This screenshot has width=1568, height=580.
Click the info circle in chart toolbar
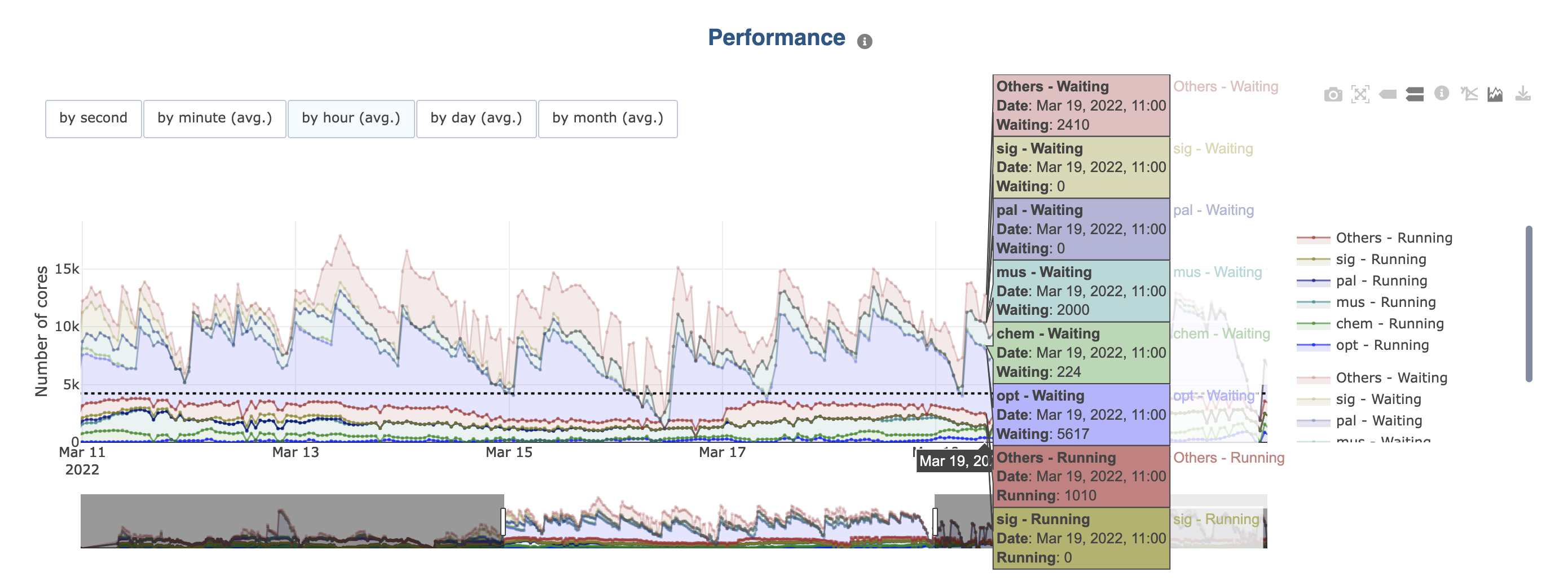click(x=1442, y=93)
